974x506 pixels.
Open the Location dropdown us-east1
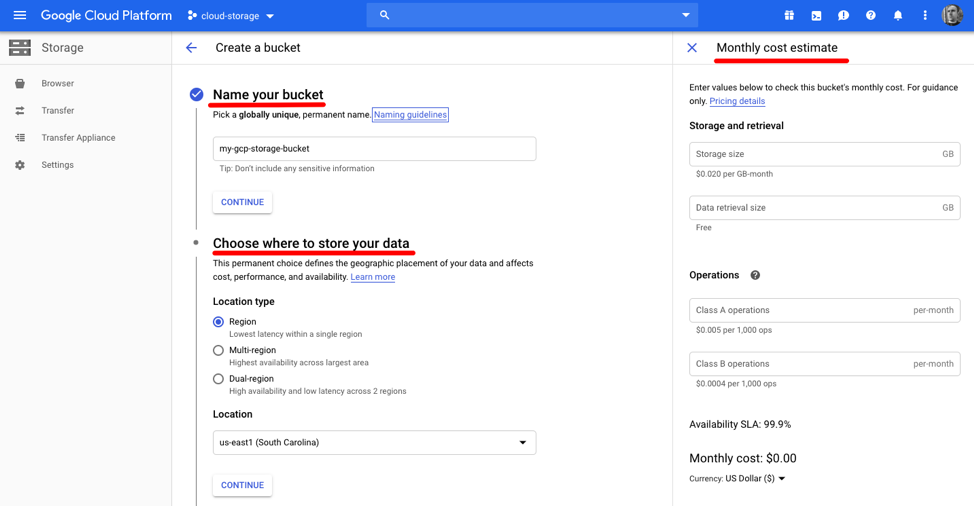374,443
